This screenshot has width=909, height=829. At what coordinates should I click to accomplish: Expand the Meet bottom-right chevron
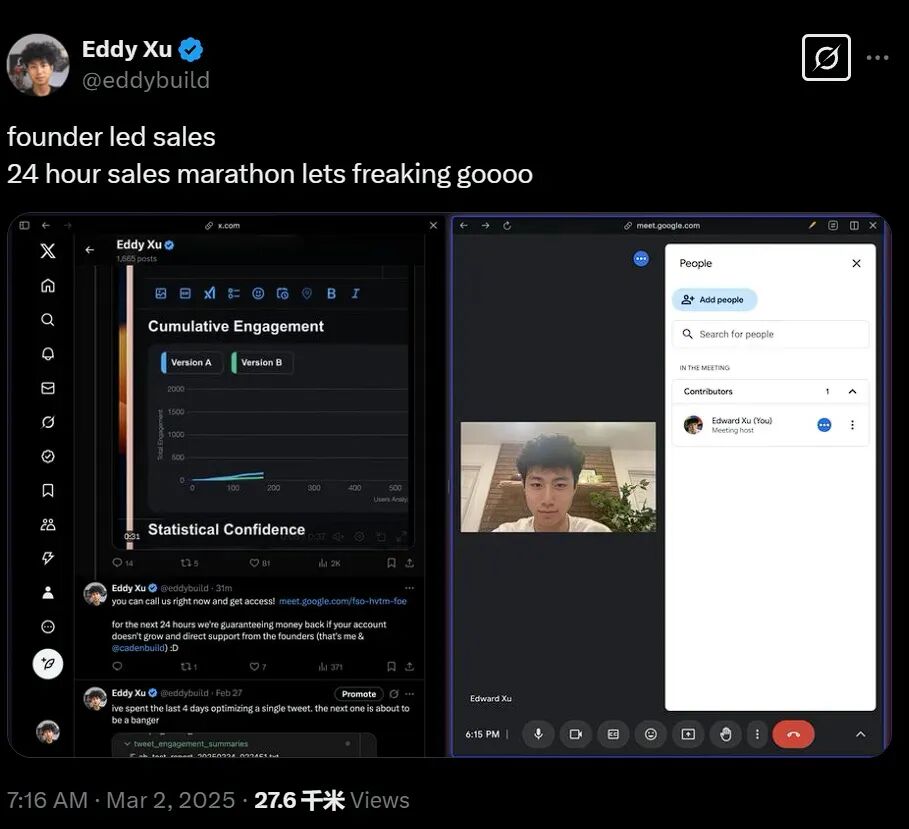pyautogui.click(x=861, y=734)
